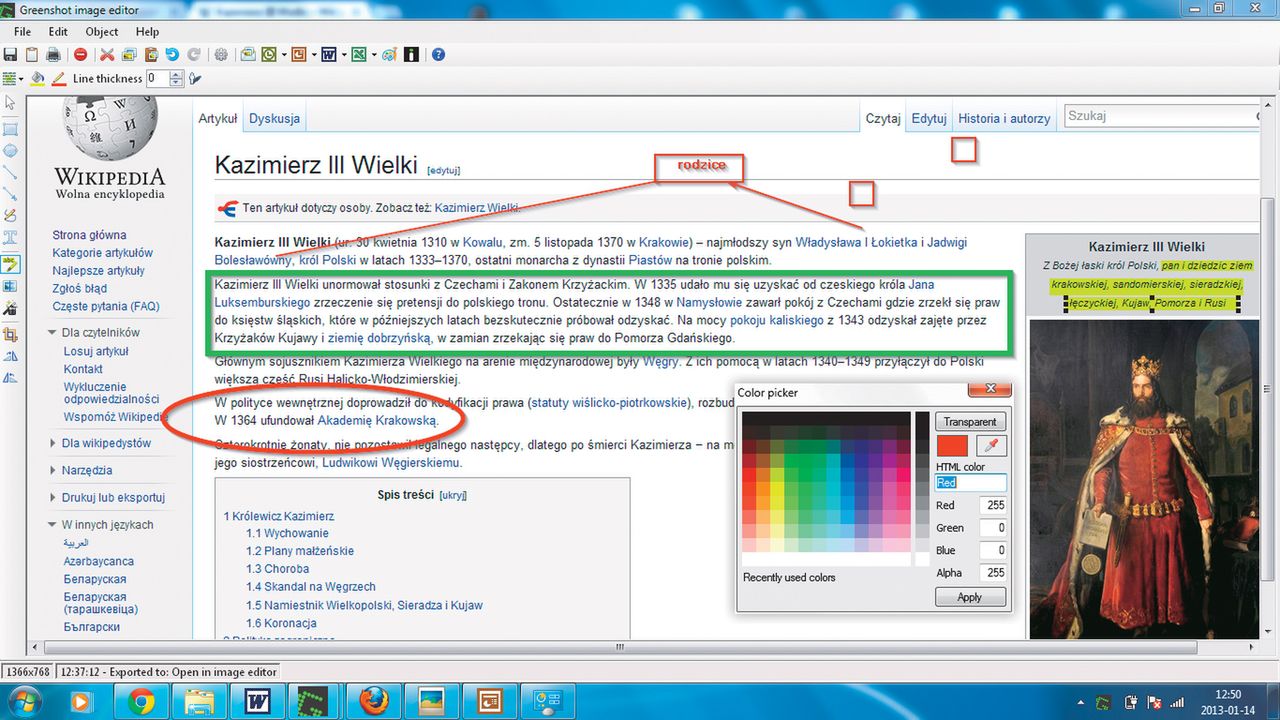Screen dimensions: 1280x720
Task: Open help via blue question mark icon
Action: [438, 55]
